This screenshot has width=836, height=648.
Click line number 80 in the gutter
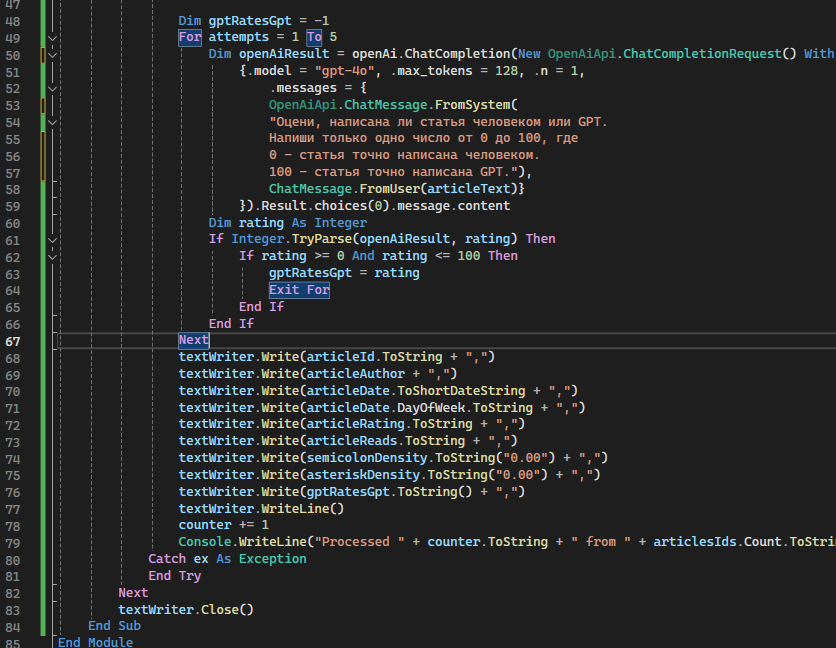click(13, 561)
